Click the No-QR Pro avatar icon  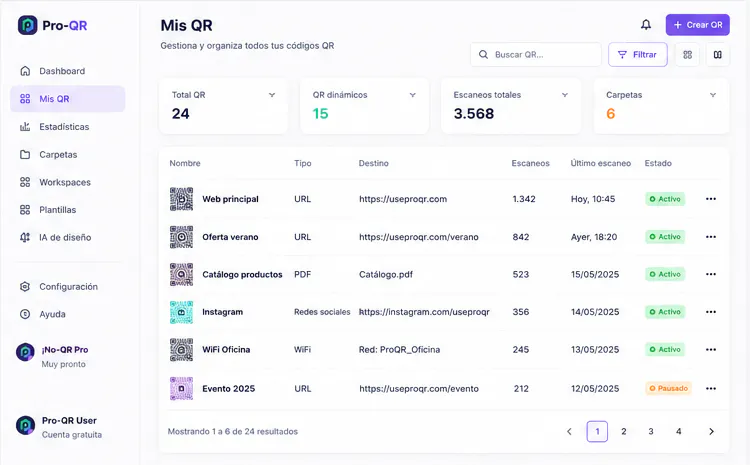point(25,352)
